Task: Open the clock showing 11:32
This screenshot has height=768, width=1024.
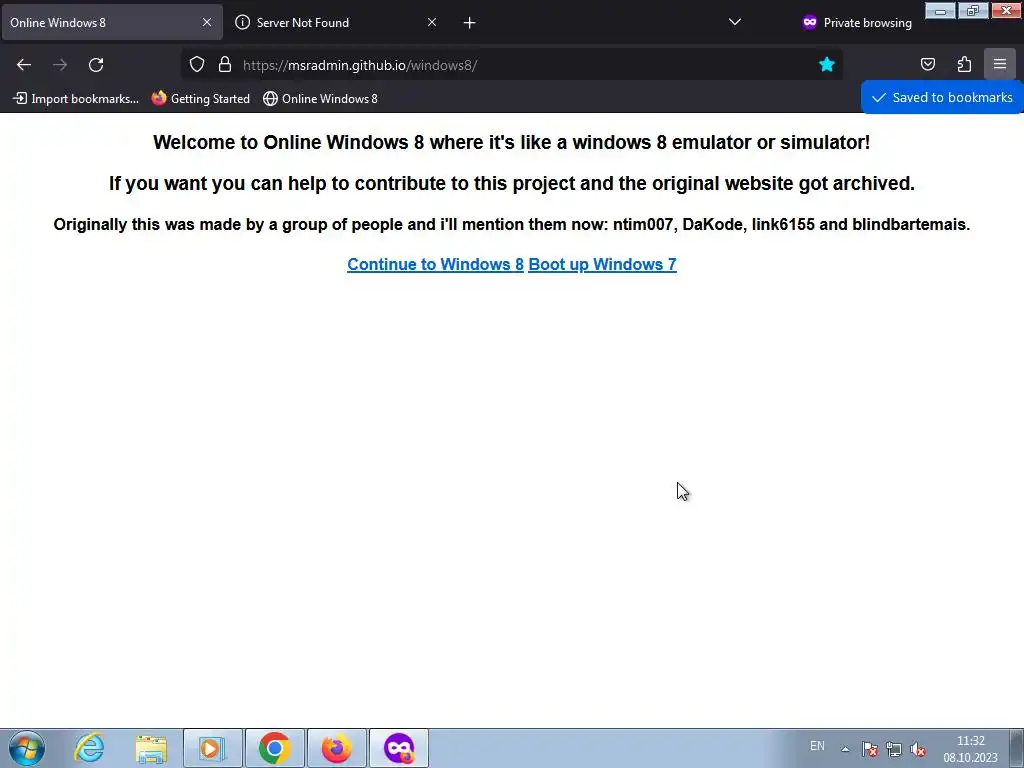Action: [x=970, y=749]
